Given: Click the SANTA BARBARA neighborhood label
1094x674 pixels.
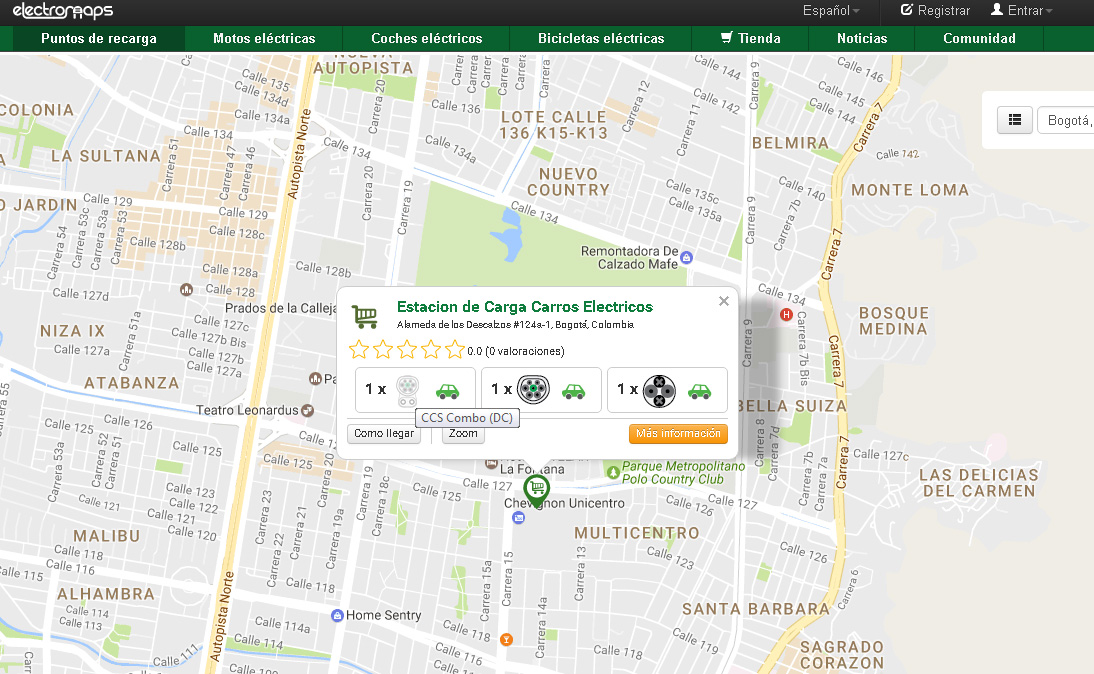Looking at the screenshot, I should [756, 609].
